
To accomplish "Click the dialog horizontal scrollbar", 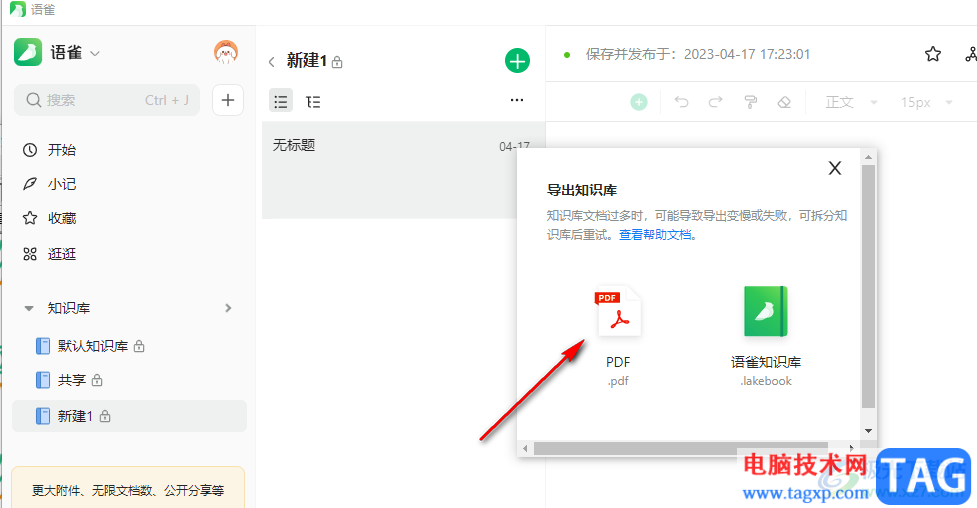I will [680, 448].
